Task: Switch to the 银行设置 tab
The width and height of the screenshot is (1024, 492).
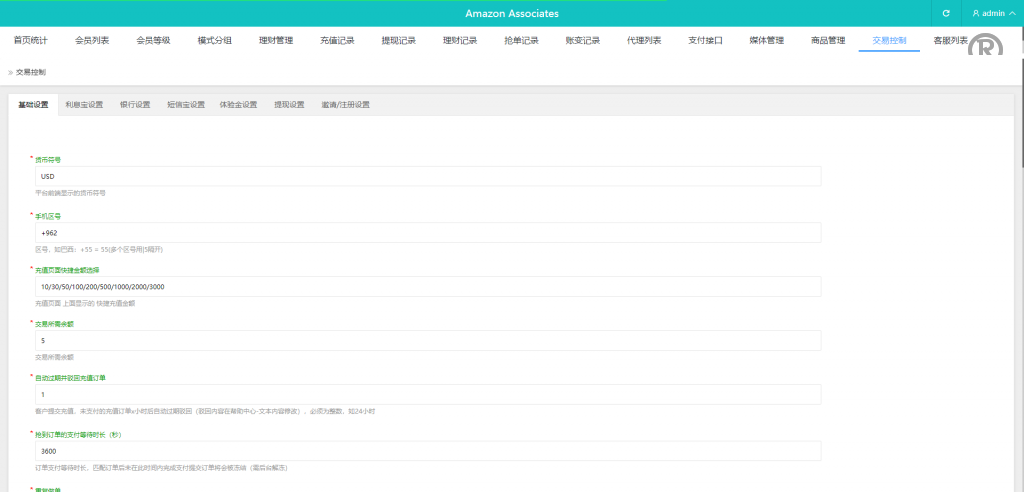Action: 135,105
